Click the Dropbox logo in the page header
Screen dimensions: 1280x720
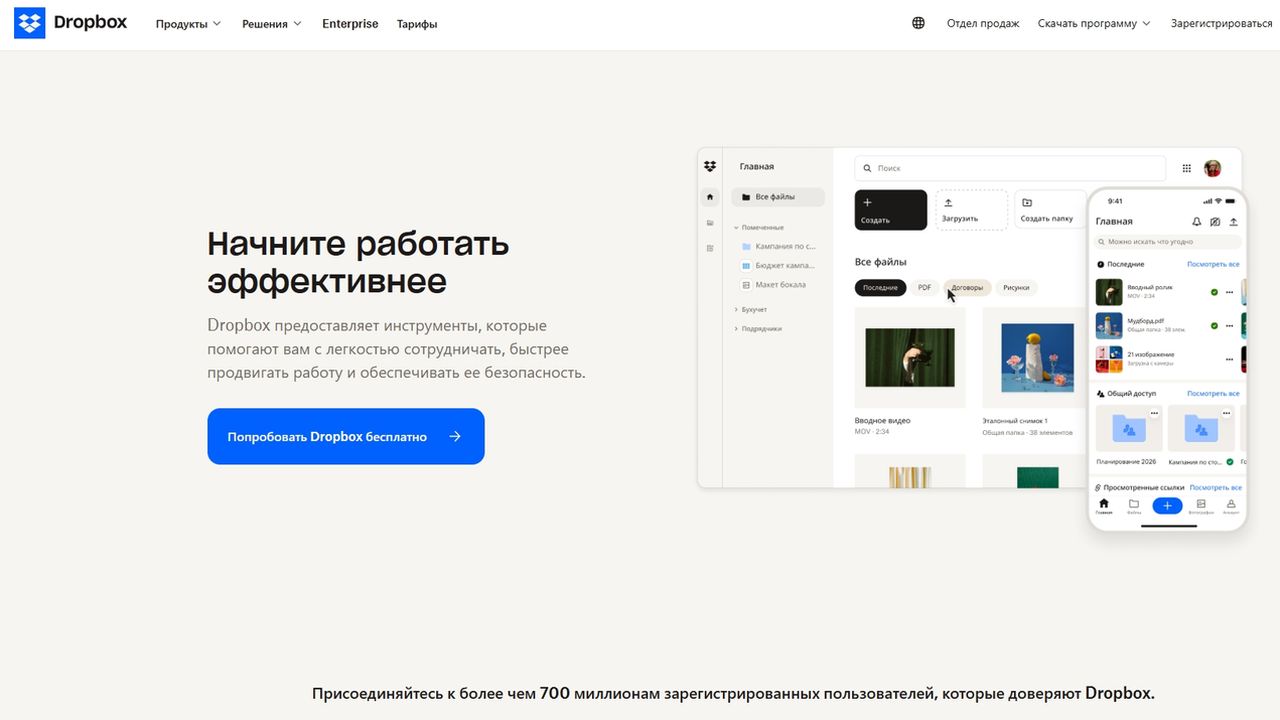71,23
